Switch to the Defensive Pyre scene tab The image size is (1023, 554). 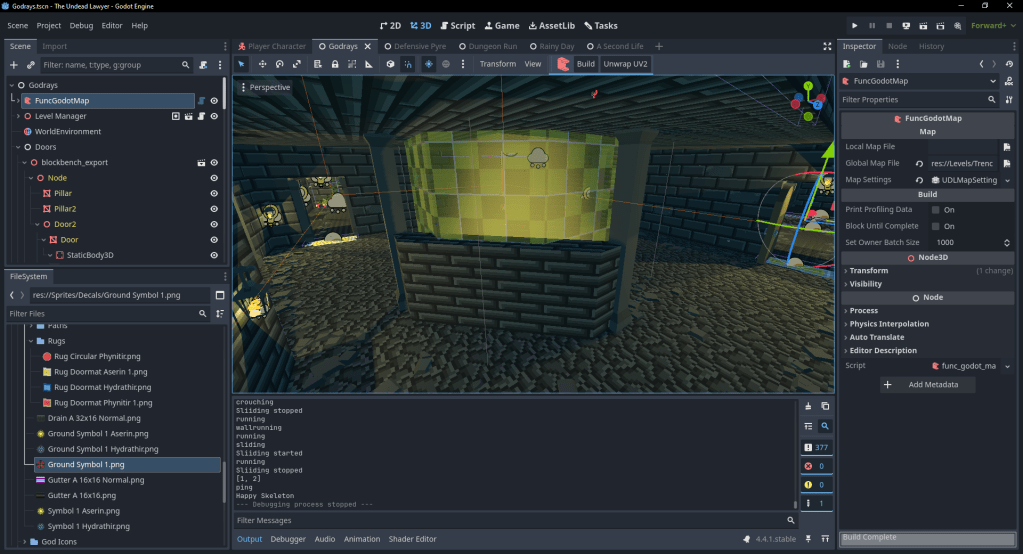pyautogui.click(x=415, y=46)
